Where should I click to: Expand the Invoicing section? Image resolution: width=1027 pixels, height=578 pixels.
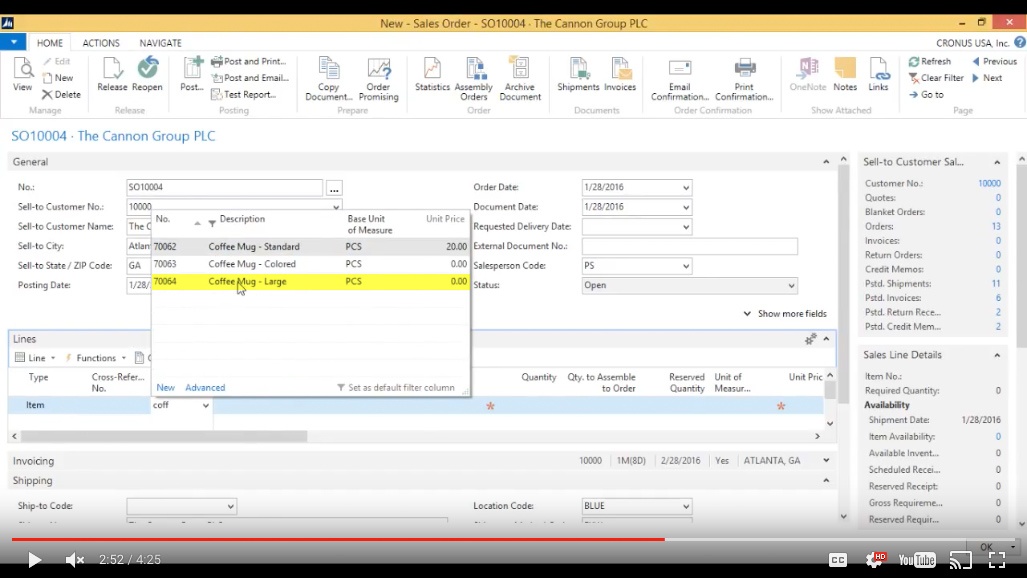pyautogui.click(x=826, y=461)
